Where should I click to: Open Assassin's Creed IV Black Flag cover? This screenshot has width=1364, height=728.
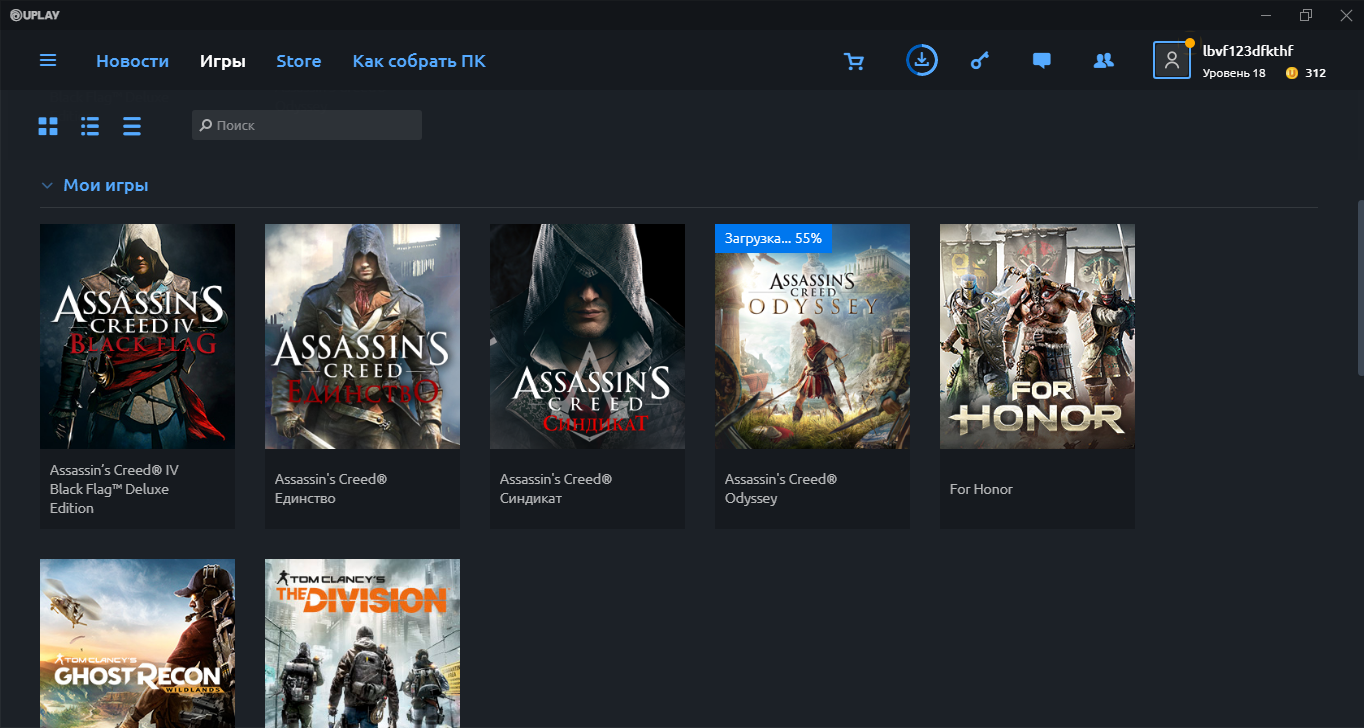[x=137, y=336]
